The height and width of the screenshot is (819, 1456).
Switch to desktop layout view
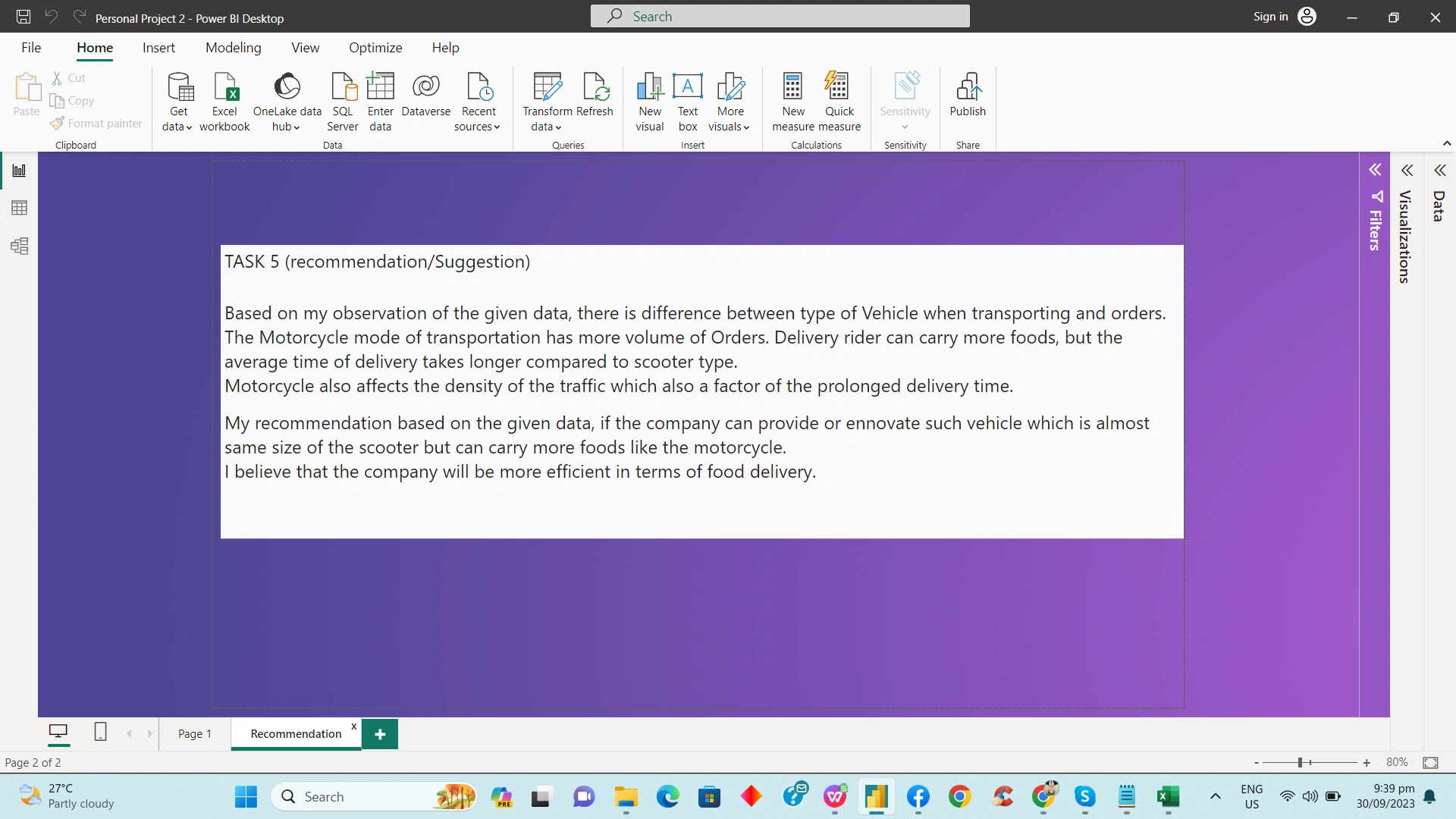click(58, 732)
